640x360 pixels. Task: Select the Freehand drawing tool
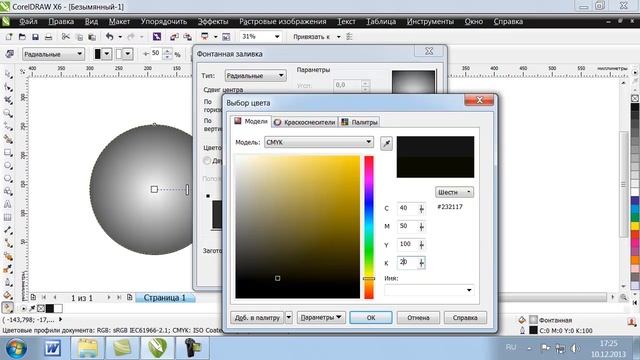[8, 126]
